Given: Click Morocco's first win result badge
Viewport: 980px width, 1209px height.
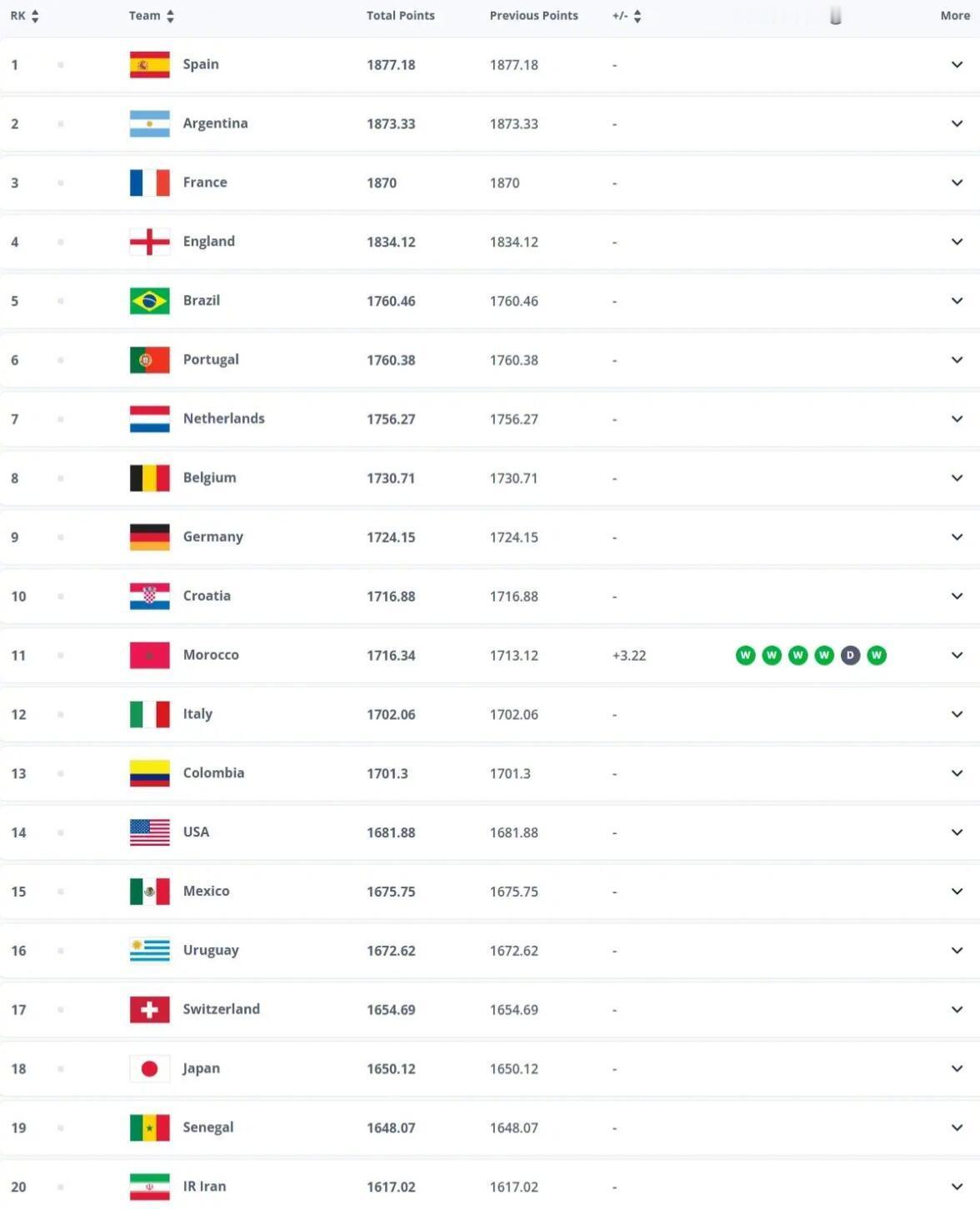Looking at the screenshot, I should tap(745, 656).
